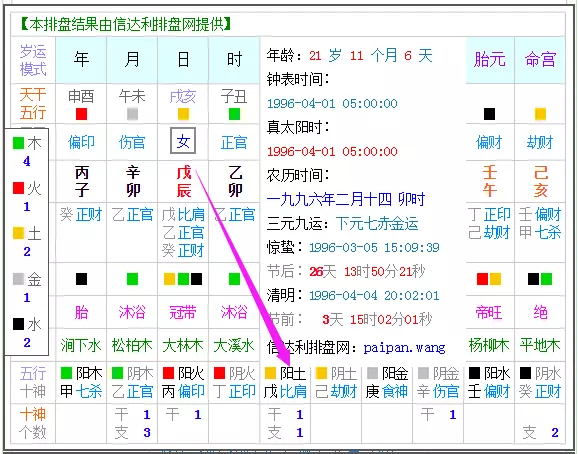
Task: Click the green square beside 阳木
Action: (x=66, y=373)
